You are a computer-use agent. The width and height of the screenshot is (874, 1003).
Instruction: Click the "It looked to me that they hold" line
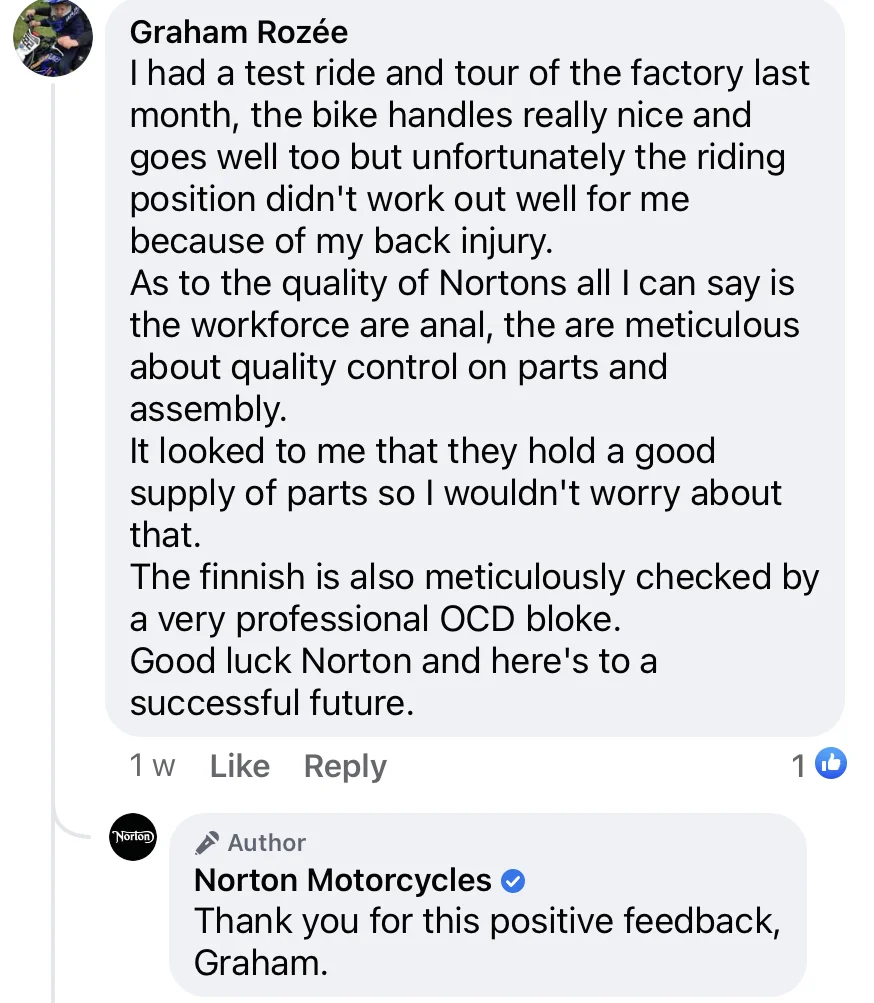(x=423, y=451)
